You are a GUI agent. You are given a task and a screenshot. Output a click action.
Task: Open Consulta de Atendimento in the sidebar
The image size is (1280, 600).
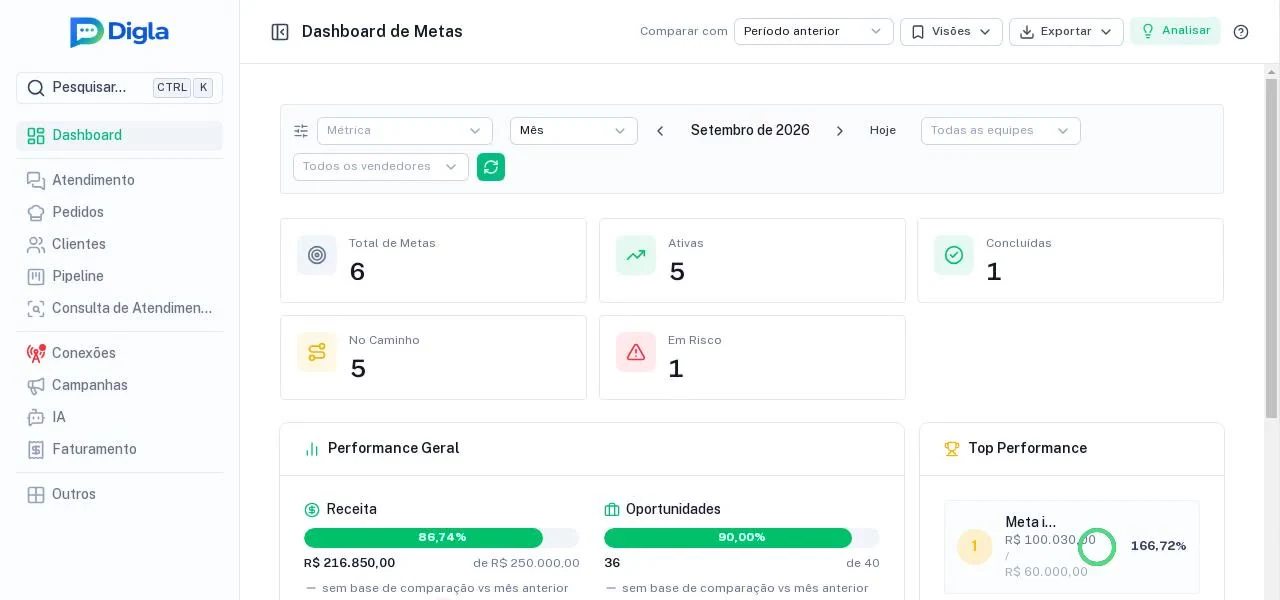click(119, 308)
